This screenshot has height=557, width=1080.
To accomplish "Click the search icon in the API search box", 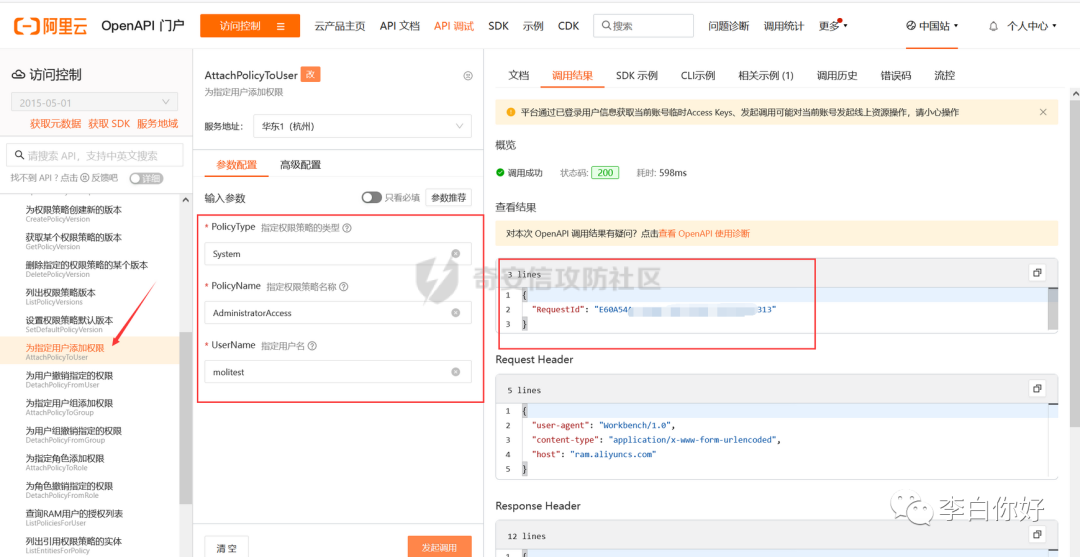I will (18, 156).
